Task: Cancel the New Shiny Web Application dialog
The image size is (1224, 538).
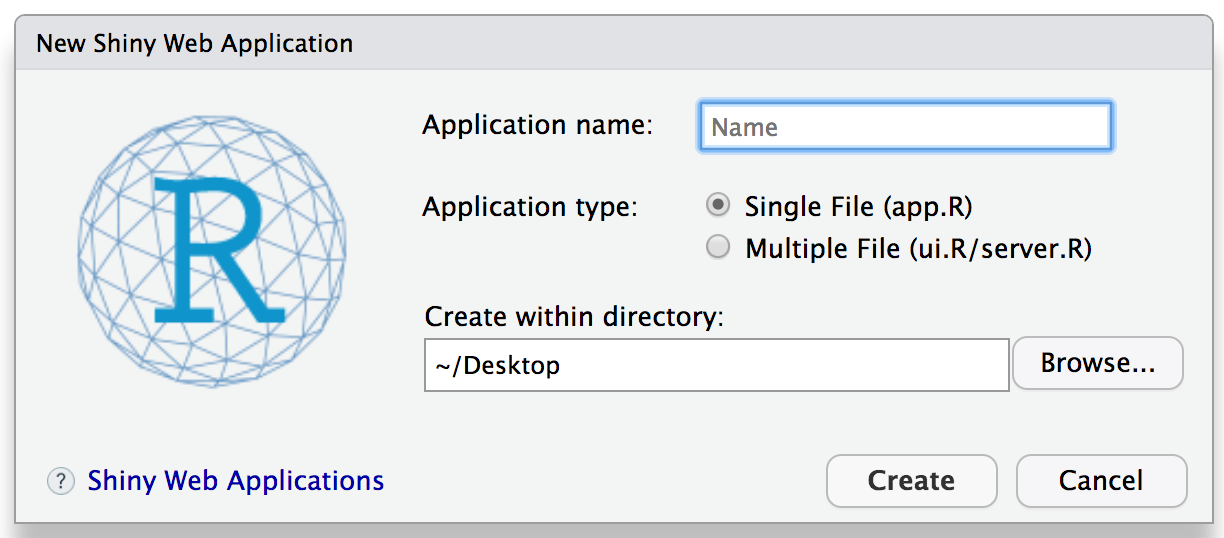Action: coord(1101,481)
